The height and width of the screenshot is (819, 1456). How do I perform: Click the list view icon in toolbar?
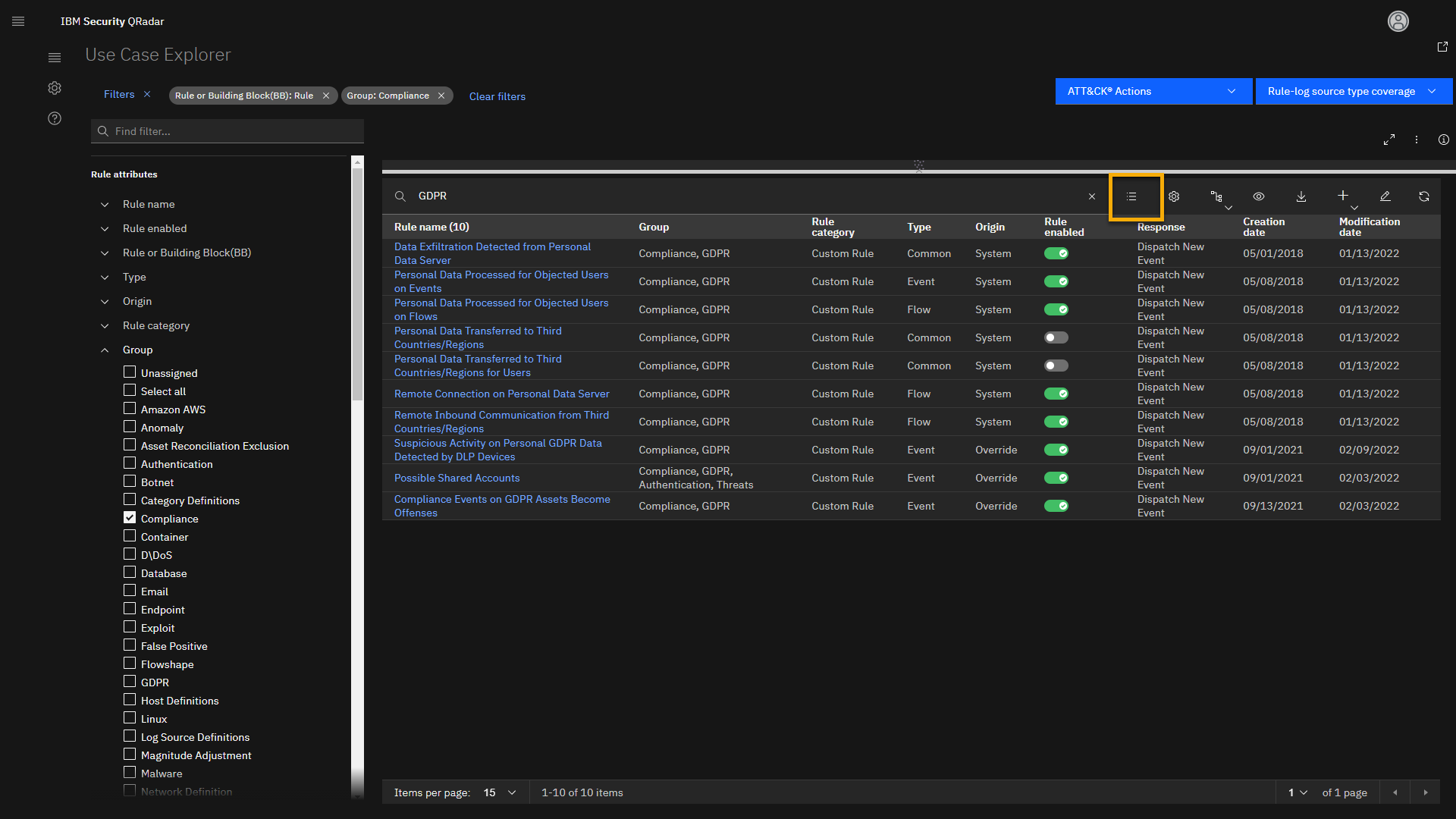(x=1131, y=196)
